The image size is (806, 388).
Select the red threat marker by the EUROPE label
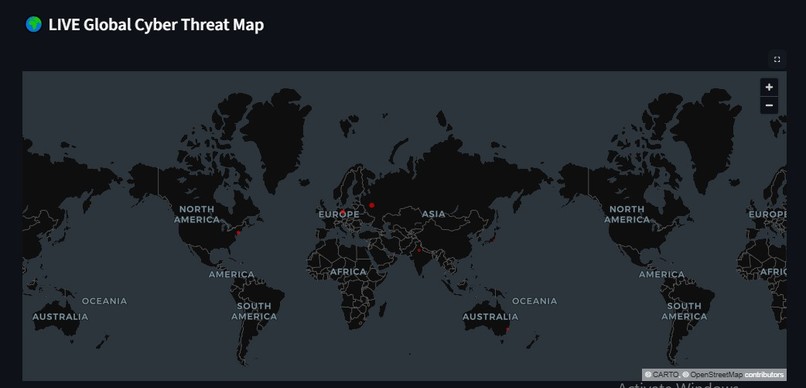(343, 211)
